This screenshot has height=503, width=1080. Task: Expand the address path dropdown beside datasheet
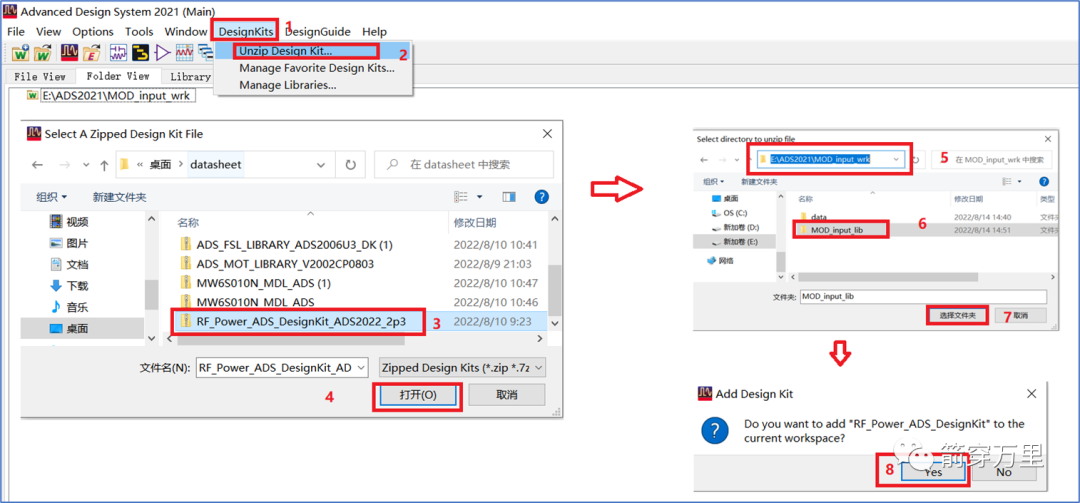pos(321,165)
